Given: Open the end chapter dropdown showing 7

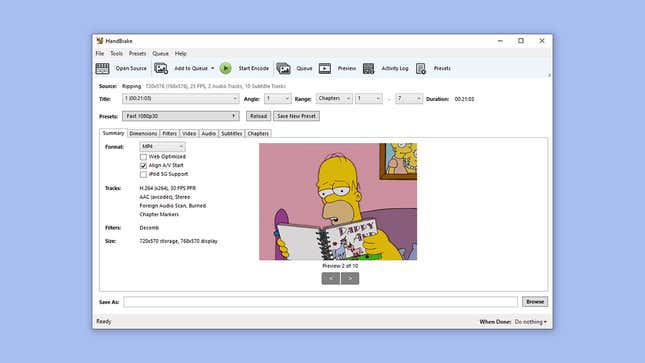Looking at the screenshot, I should [x=409, y=99].
